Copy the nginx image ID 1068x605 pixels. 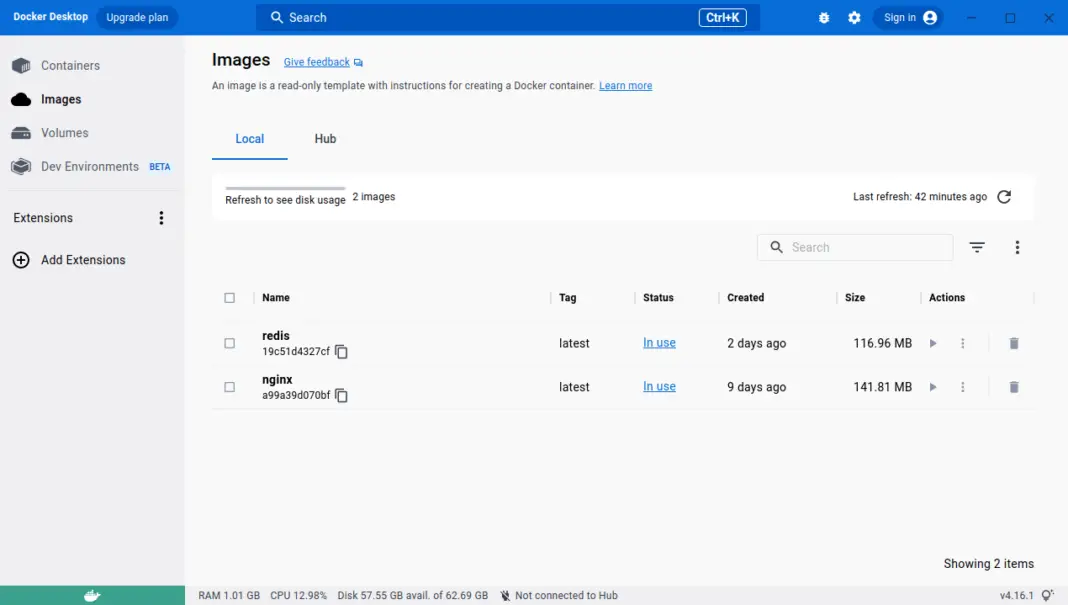[342, 396]
